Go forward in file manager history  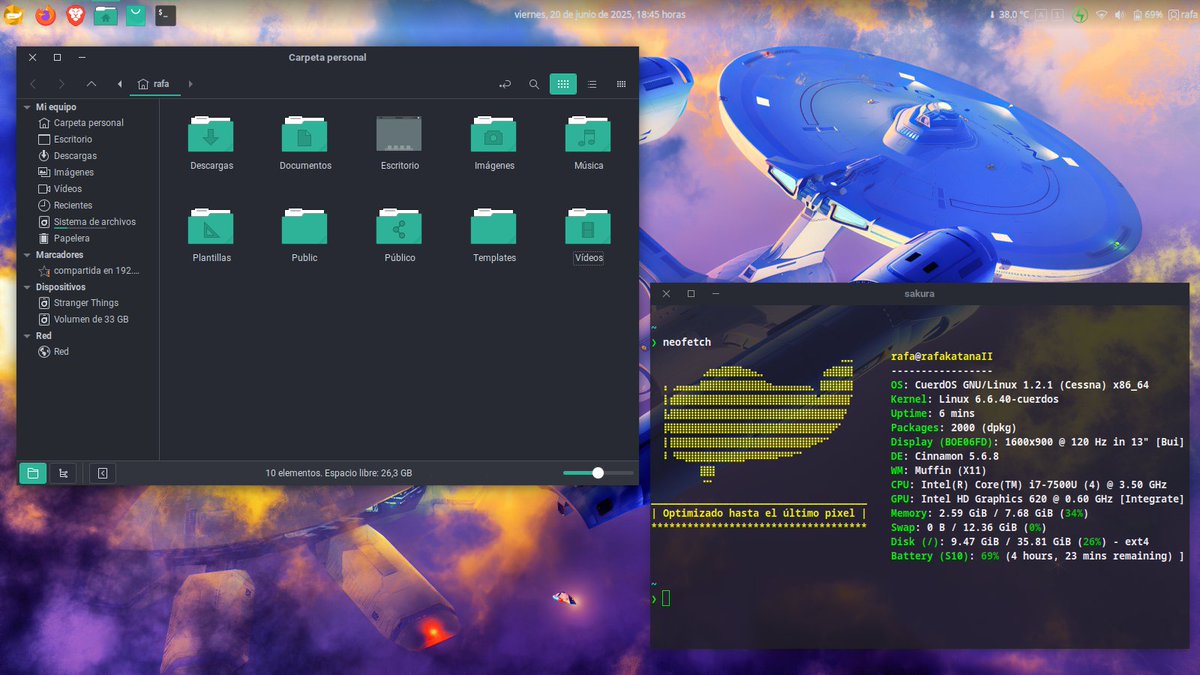click(x=62, y=84)
